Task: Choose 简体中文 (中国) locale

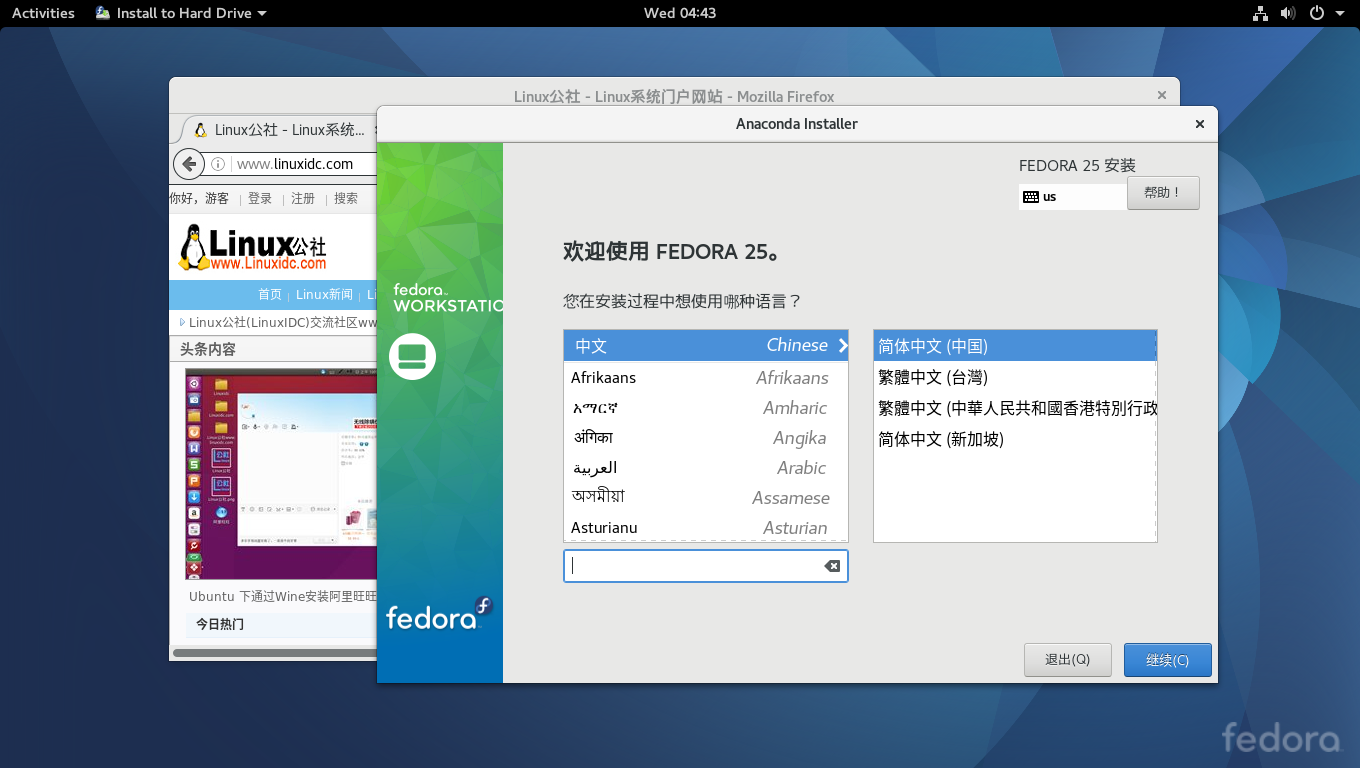Action: 1015,346
